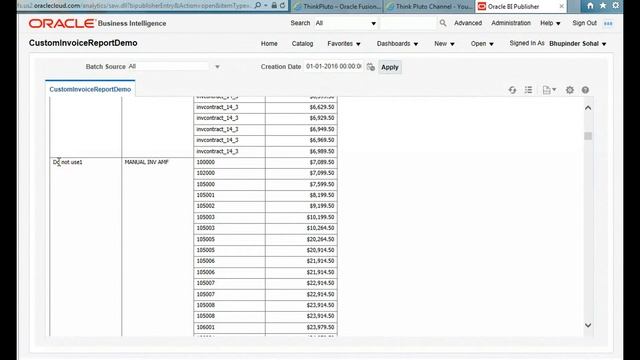The image size is (640, 360).
Task: Click the report scroll up arrow
Action: (x=588, y=108)
